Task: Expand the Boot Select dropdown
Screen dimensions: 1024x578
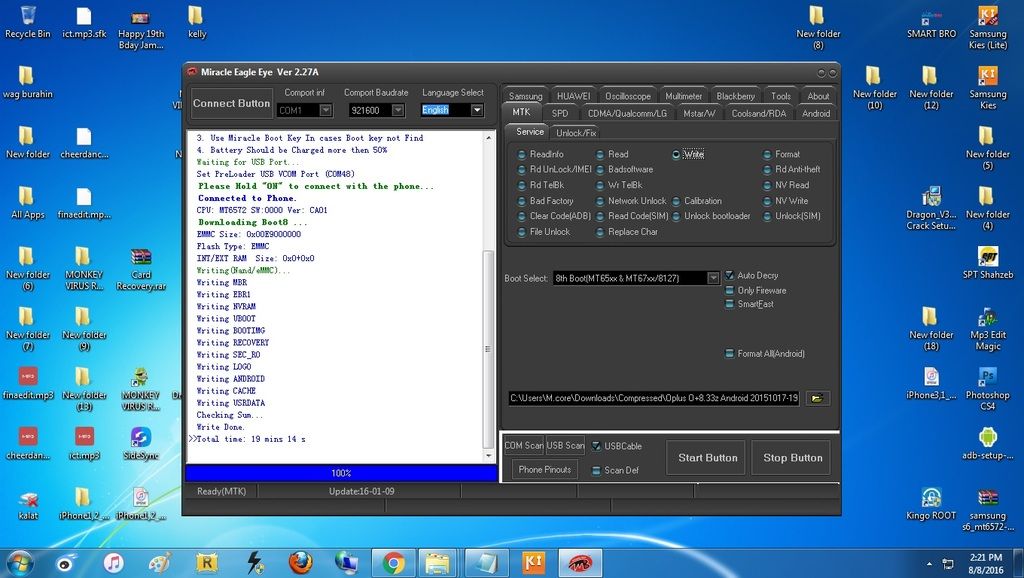Action: 713,278
